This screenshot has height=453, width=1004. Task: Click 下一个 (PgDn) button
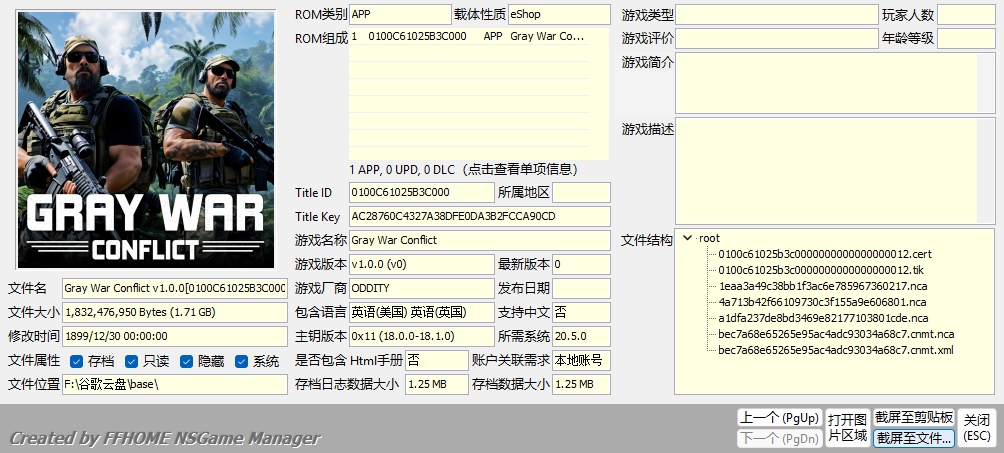[x=779, y=438]
